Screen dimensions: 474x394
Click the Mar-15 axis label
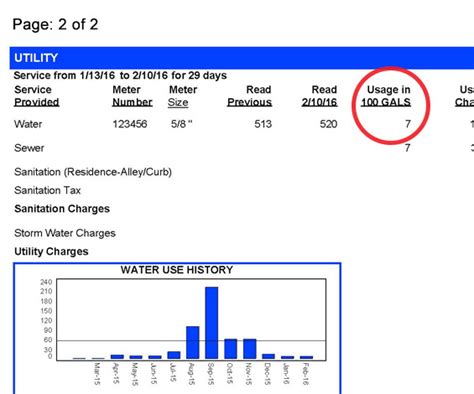point(97,374)
